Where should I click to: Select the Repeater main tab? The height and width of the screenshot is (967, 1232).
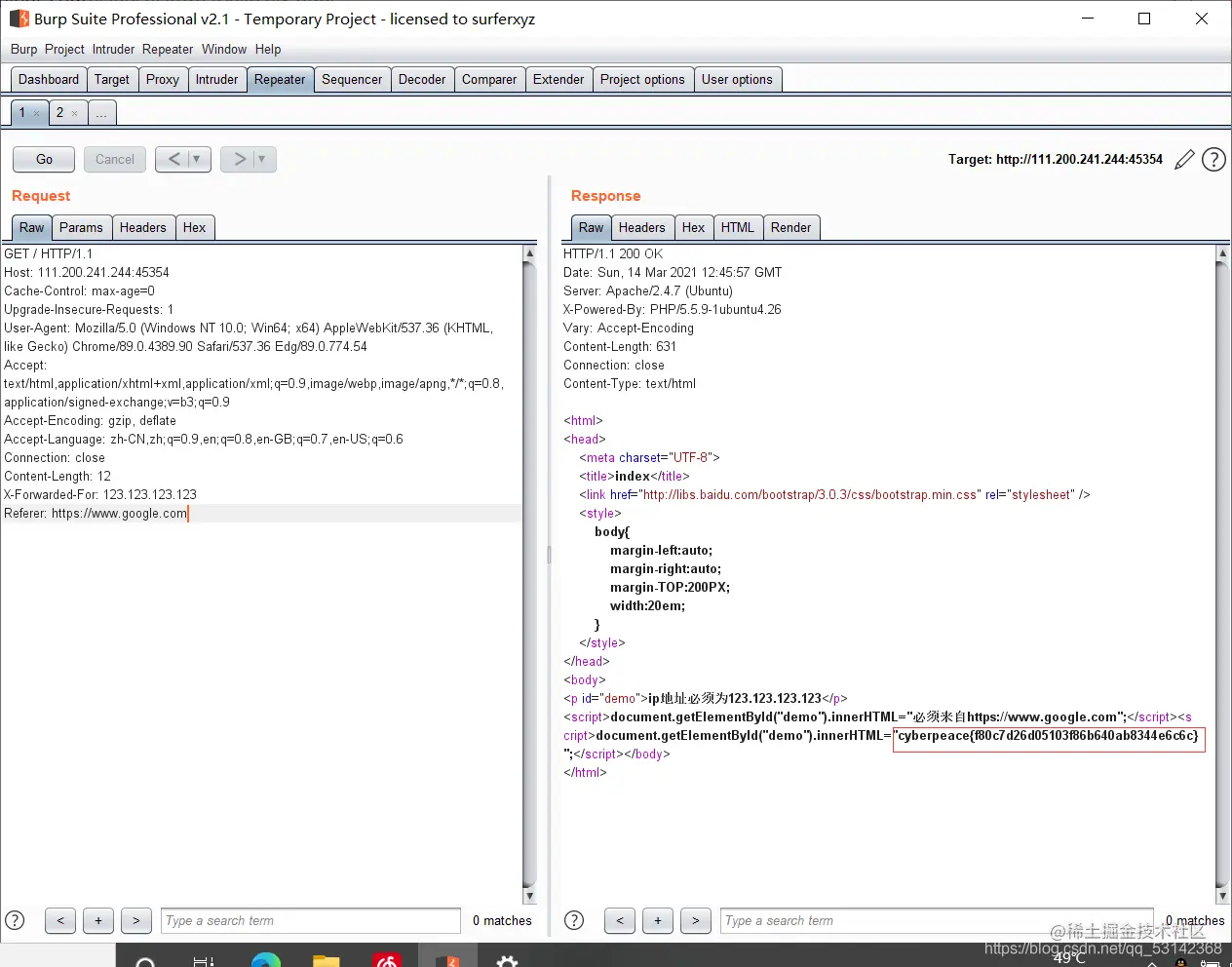(x=280, y=80)
